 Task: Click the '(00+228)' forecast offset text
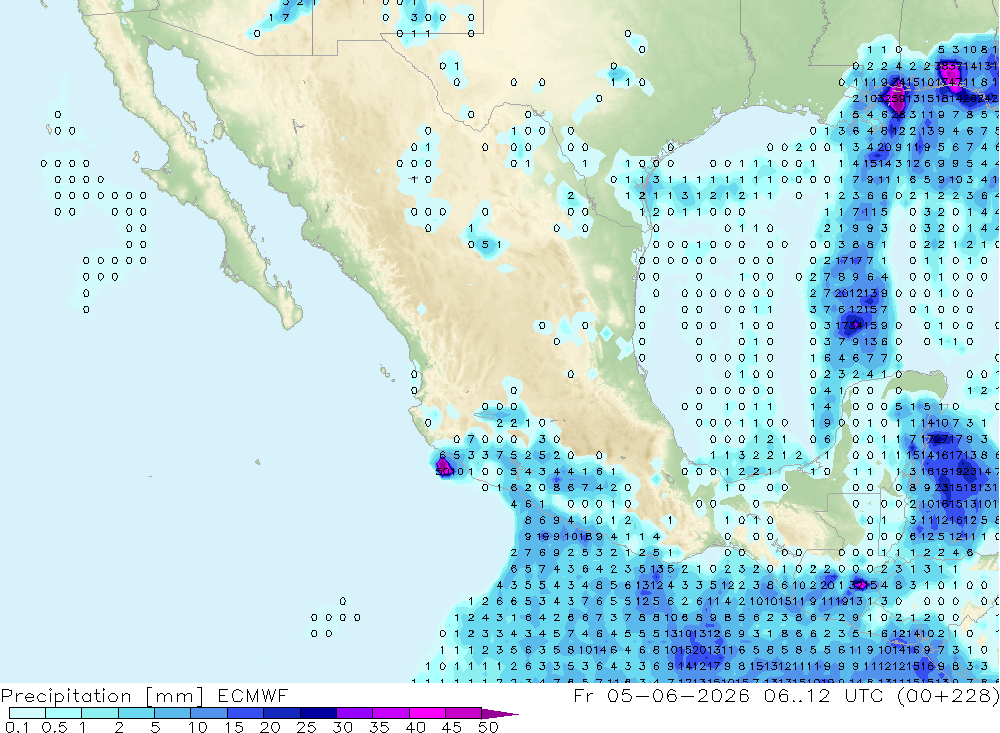pyautogui.click(x=946, y=695)
